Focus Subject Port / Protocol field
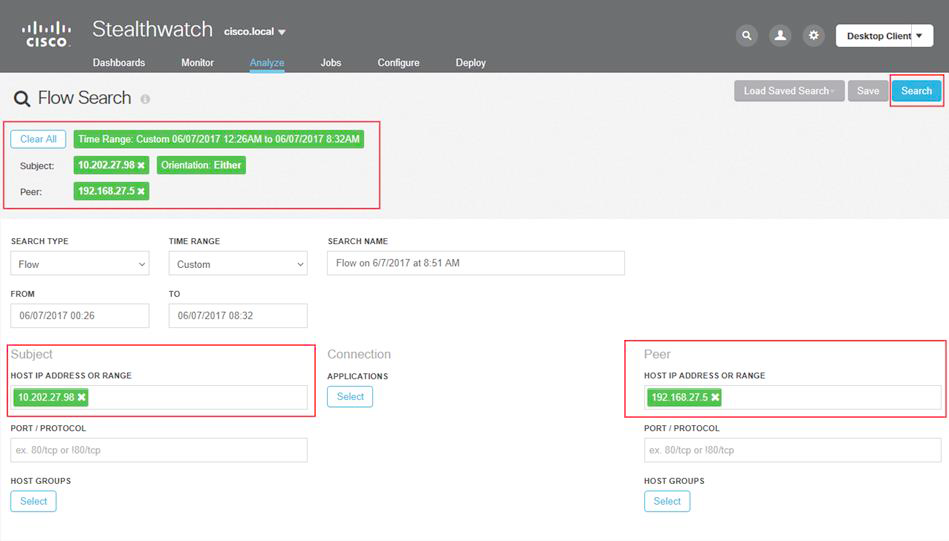 (x=159, y=450)
